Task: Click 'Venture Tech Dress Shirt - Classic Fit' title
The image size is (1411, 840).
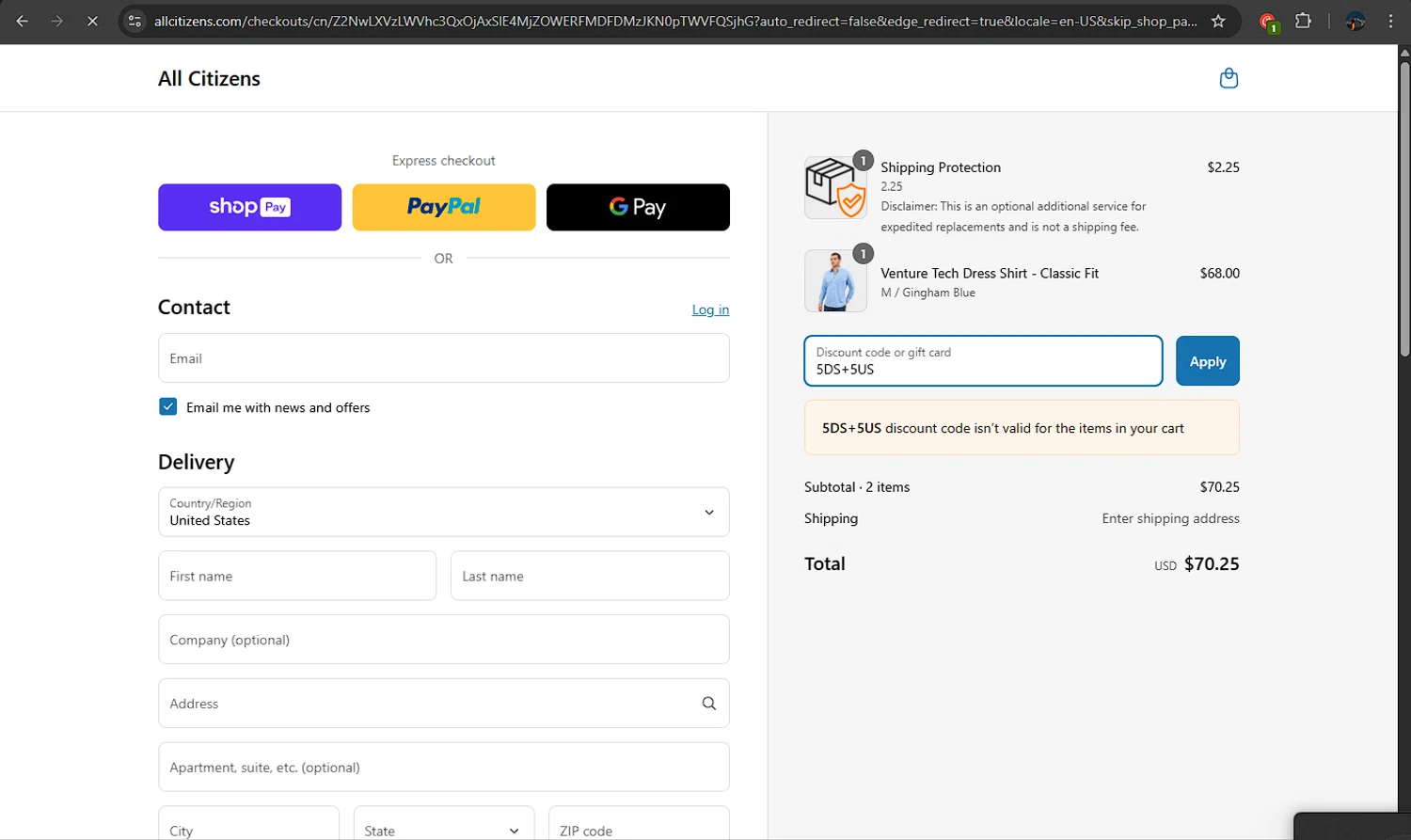Action: pyautogui.click(x=990, y=273)
